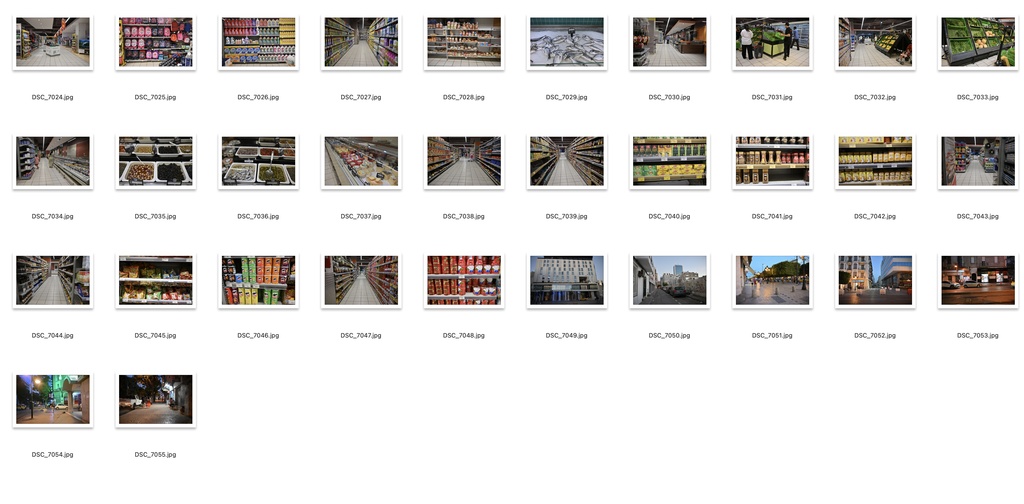Click the filename label DSC_7028.jpg
Screen dimensions: 1024x504
coord(464,97)
